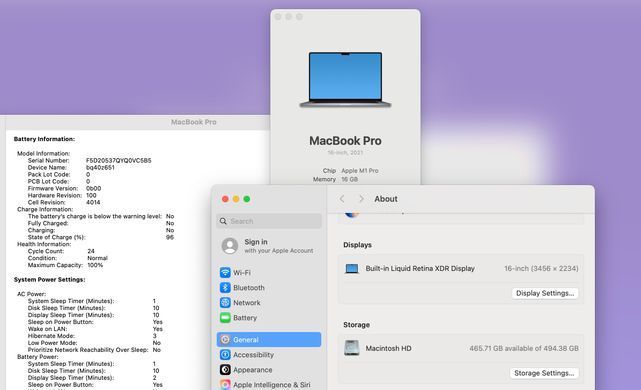Click the 16 GB memory value

click(350, 179)
